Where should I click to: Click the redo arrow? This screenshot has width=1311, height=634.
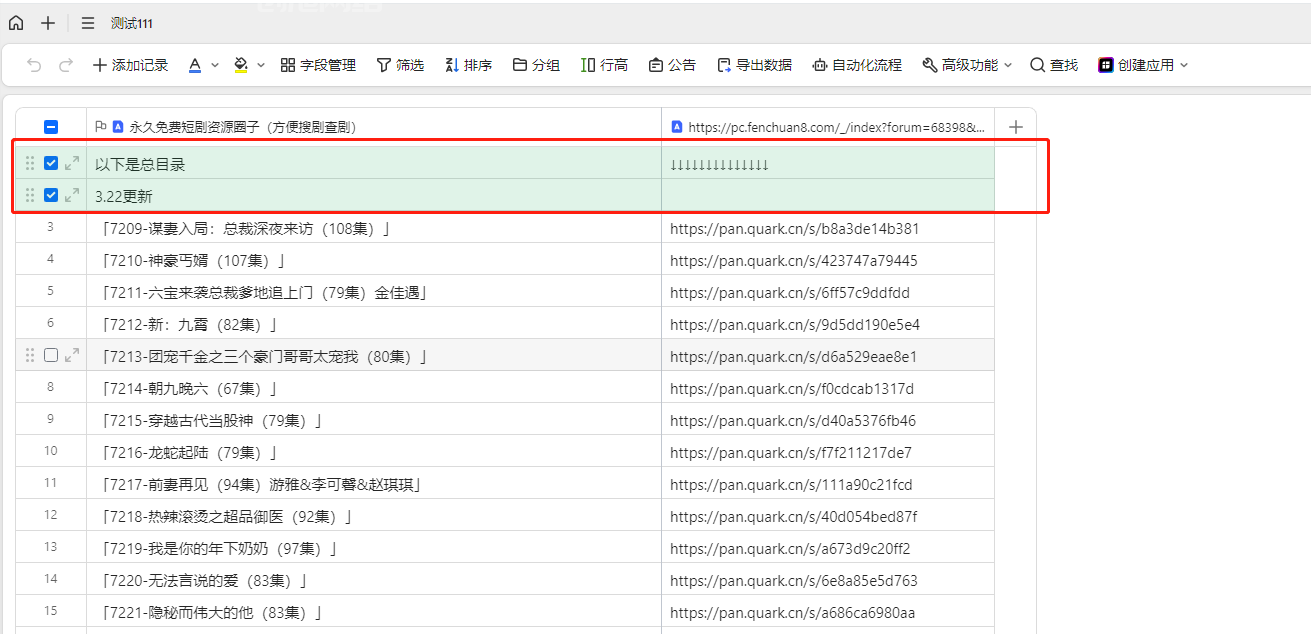coord(66,65)
